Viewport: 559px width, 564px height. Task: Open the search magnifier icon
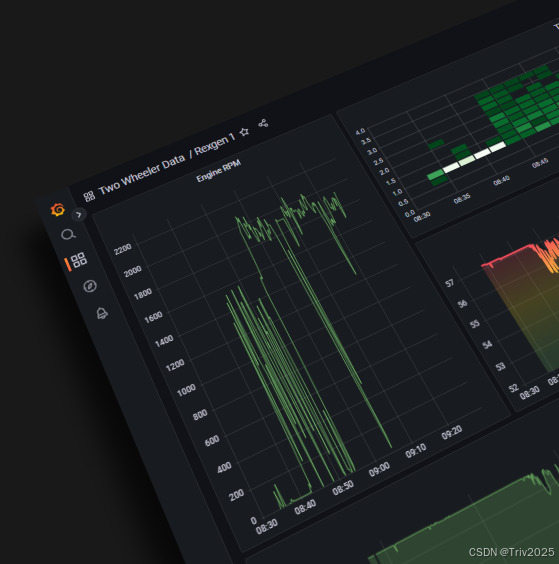click(x=68, y=235)
